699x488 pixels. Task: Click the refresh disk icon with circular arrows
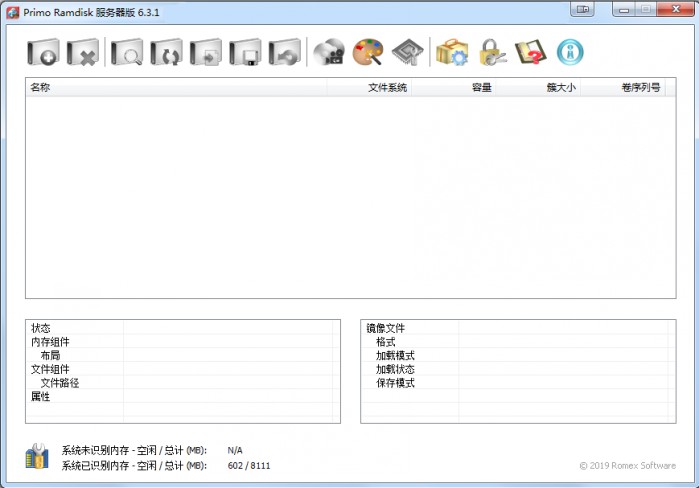pyautogui.click(x=166, y=52)
